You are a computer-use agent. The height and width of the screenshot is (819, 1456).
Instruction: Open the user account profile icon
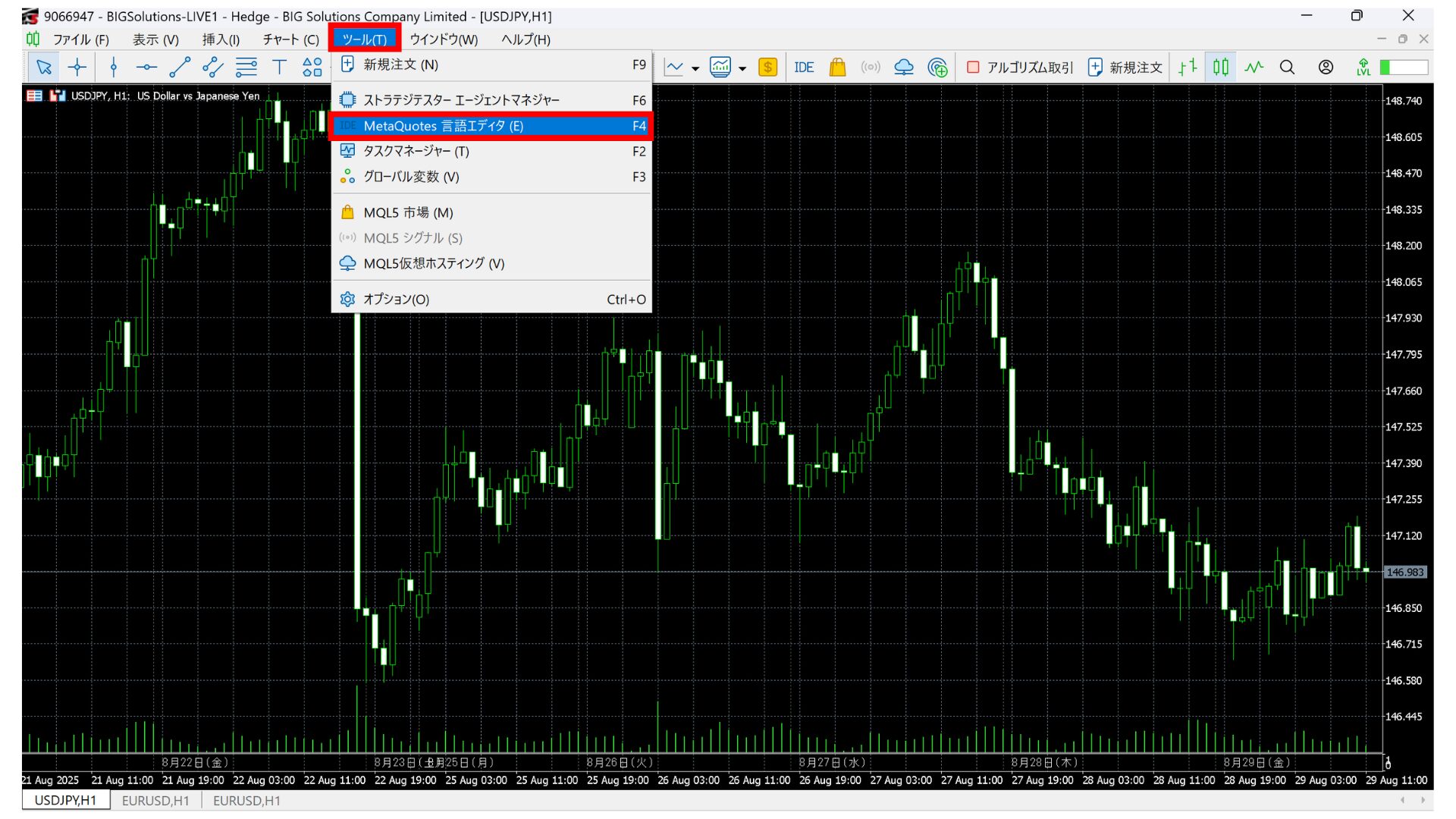(1326, 67)
